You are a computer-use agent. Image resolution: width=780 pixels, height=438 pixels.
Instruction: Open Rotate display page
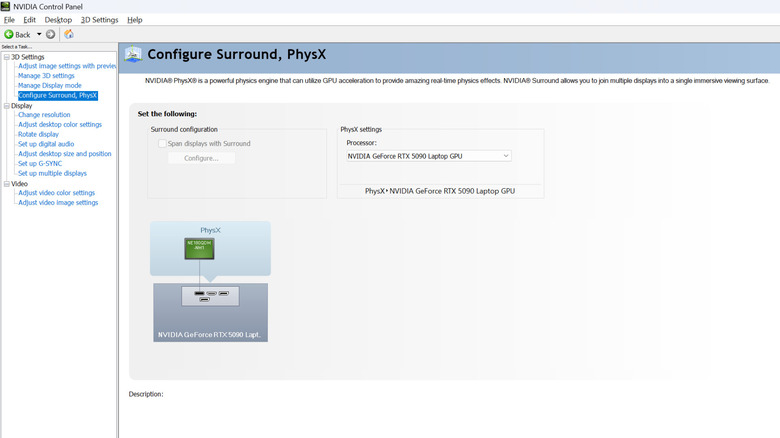pyautogui.click(x=38, y=134)
